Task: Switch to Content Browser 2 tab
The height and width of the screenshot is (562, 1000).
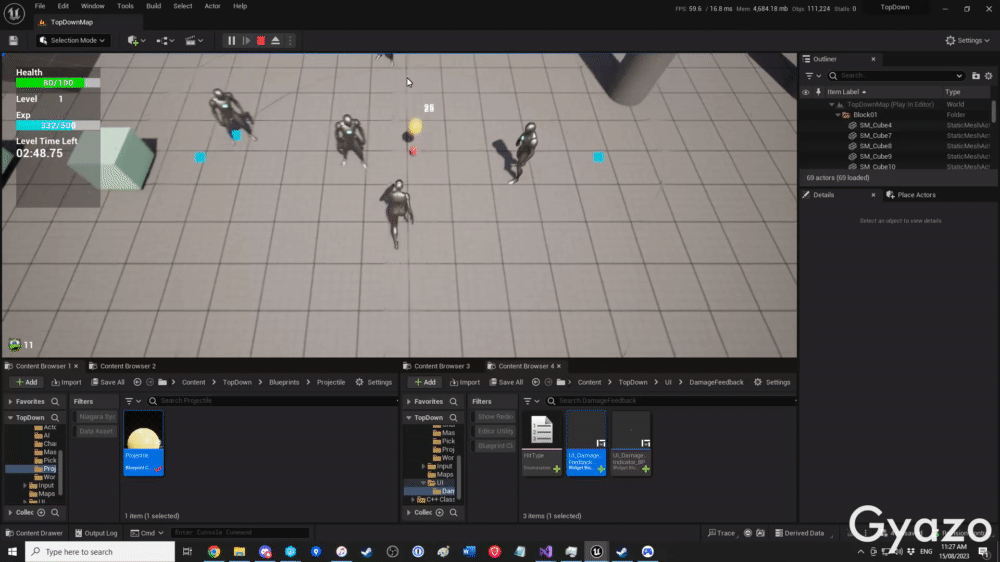Action: coord(127,366)
